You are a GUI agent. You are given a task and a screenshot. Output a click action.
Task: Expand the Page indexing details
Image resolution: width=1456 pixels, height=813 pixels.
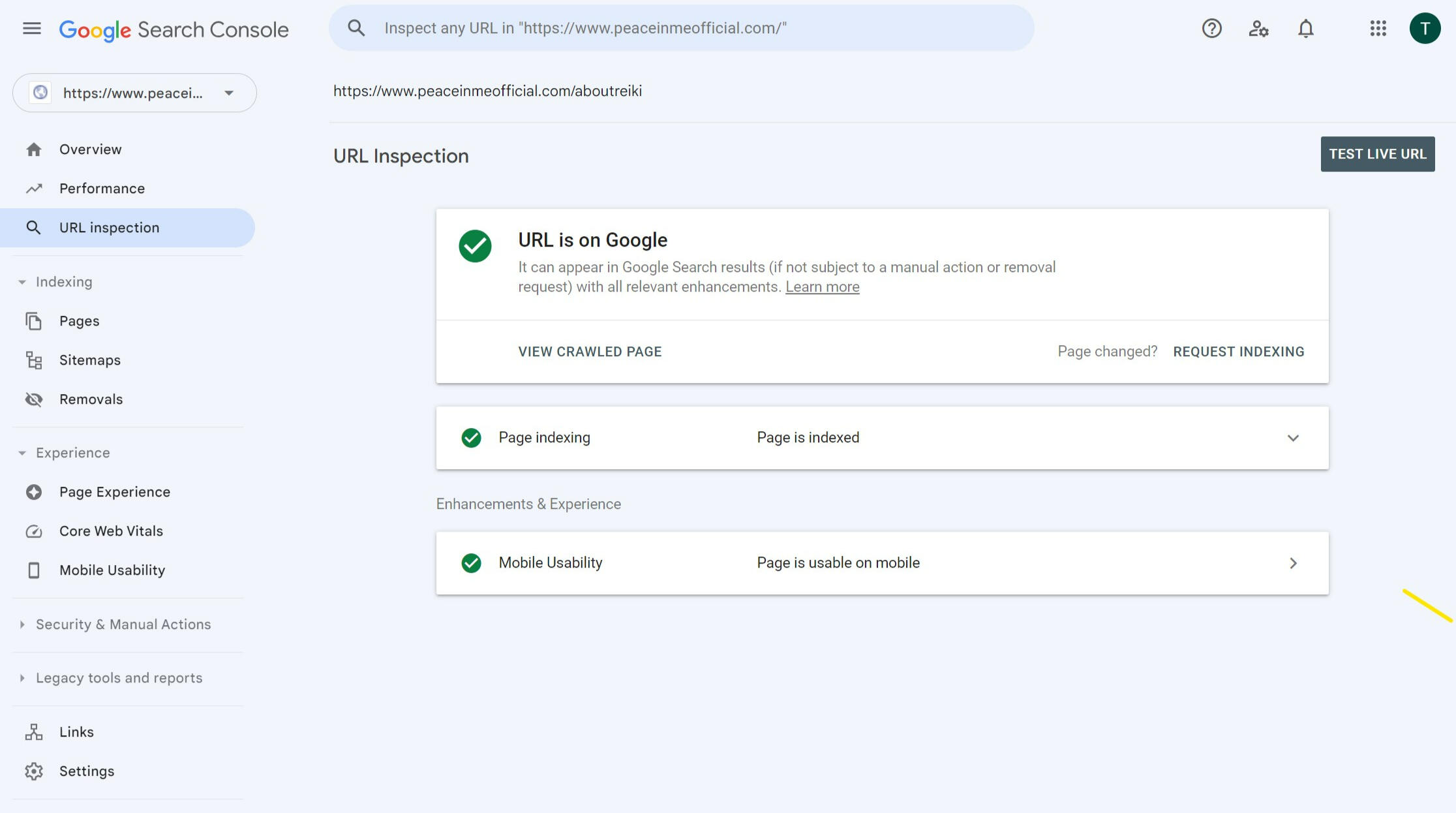pyautogui.click(x=1293, y=438)
